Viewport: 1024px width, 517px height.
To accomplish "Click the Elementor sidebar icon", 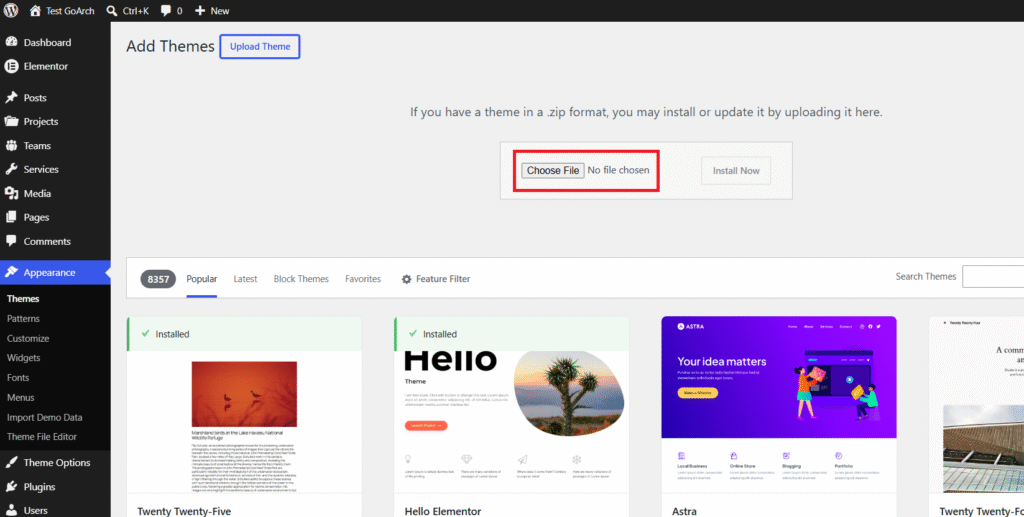I will pos(11,66).
